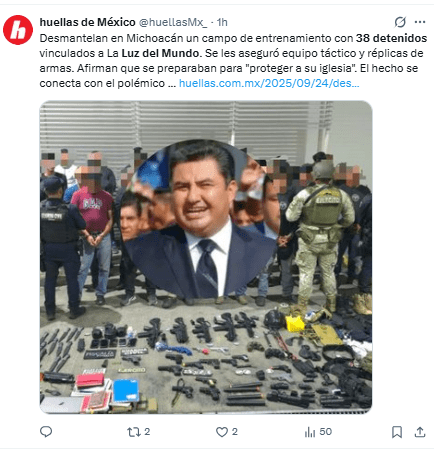Screen dimensions: 434x450
Task: Reply to the post with the comment icon
Action: 46,432
